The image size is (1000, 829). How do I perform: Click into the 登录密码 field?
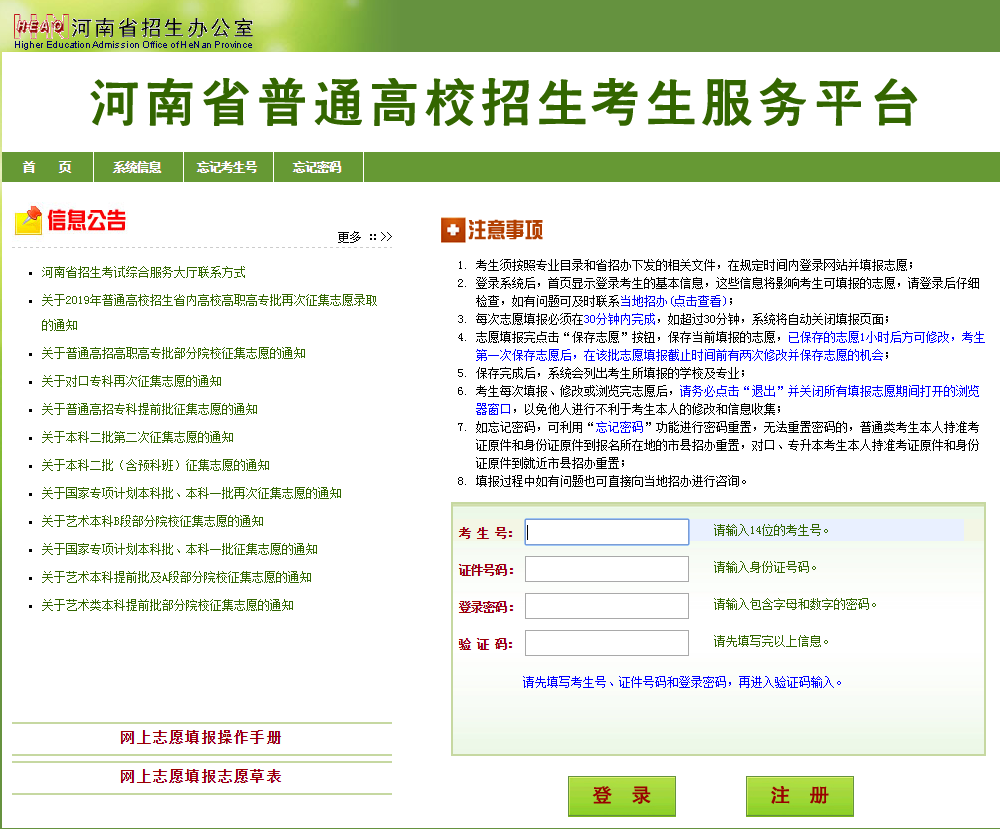[607, 606]
